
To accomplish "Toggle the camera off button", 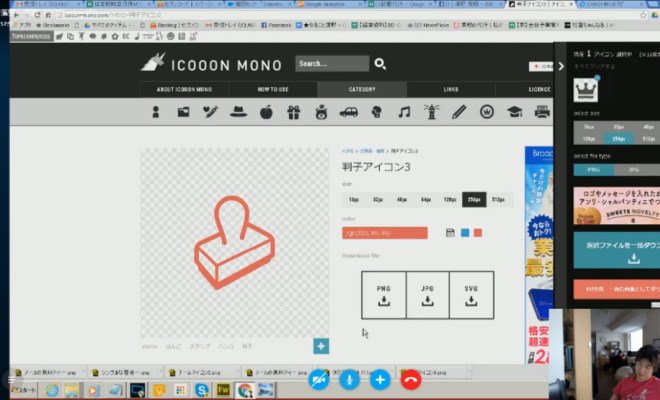I will 319,379.
